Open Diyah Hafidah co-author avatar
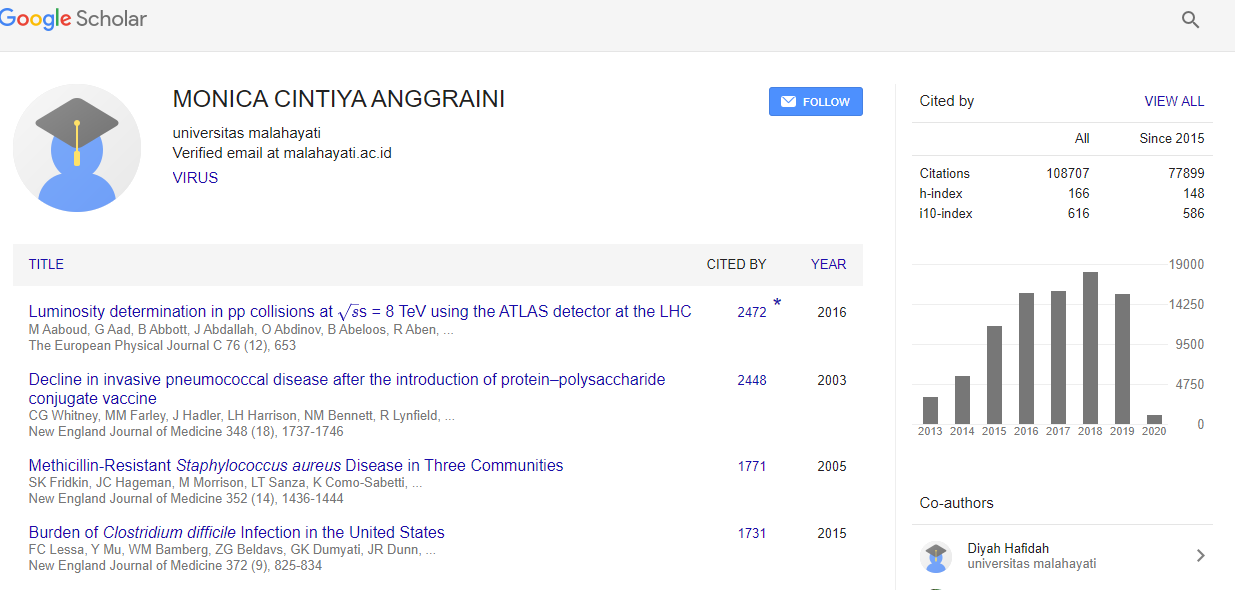Screen dimensions: 1235x590 pyautogui.click(x=936, y=557)
